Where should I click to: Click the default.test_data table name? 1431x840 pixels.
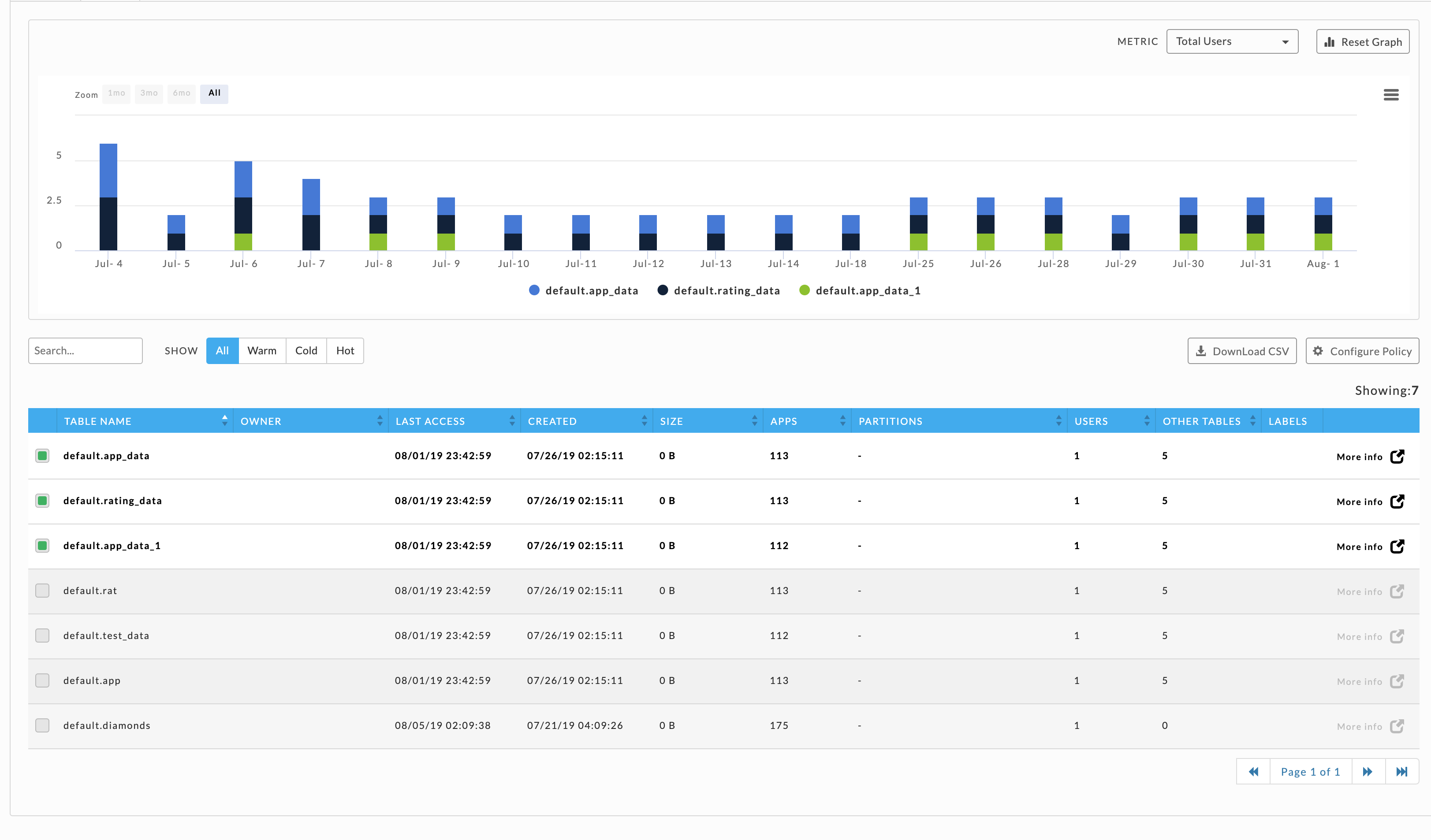(106, 636)
